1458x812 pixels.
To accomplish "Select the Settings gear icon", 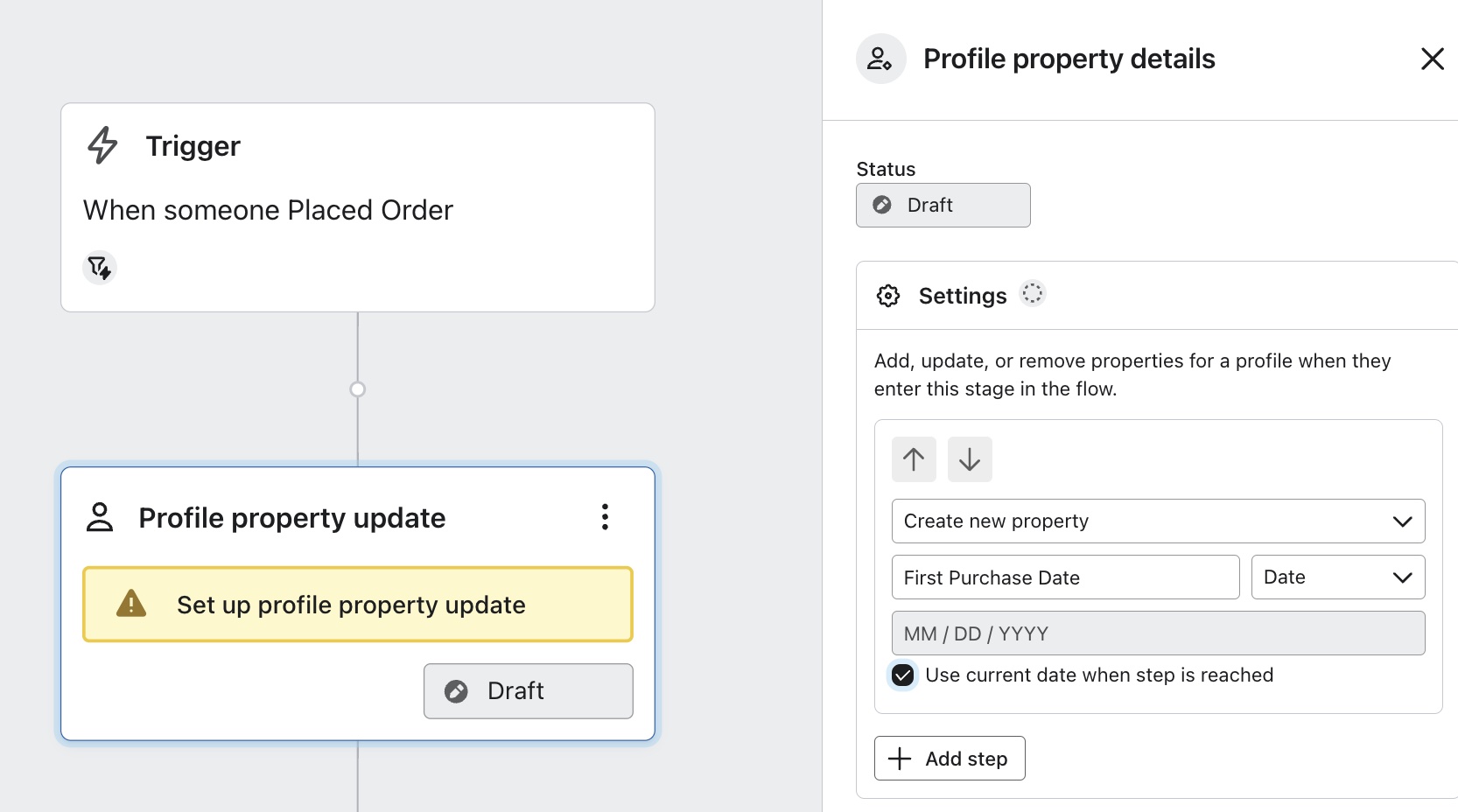I will click(x=888, y=295).
